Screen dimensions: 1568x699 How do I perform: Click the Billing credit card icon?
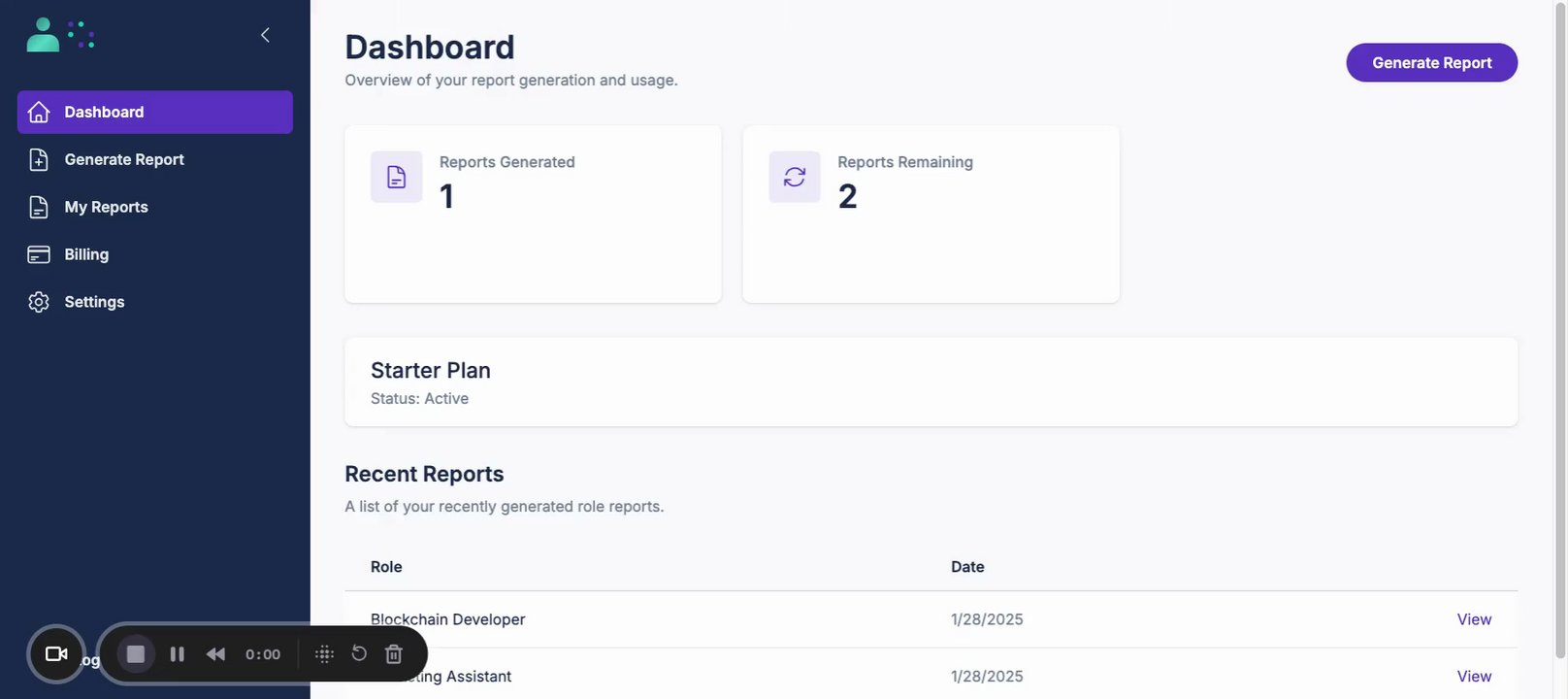pos(39,254)
